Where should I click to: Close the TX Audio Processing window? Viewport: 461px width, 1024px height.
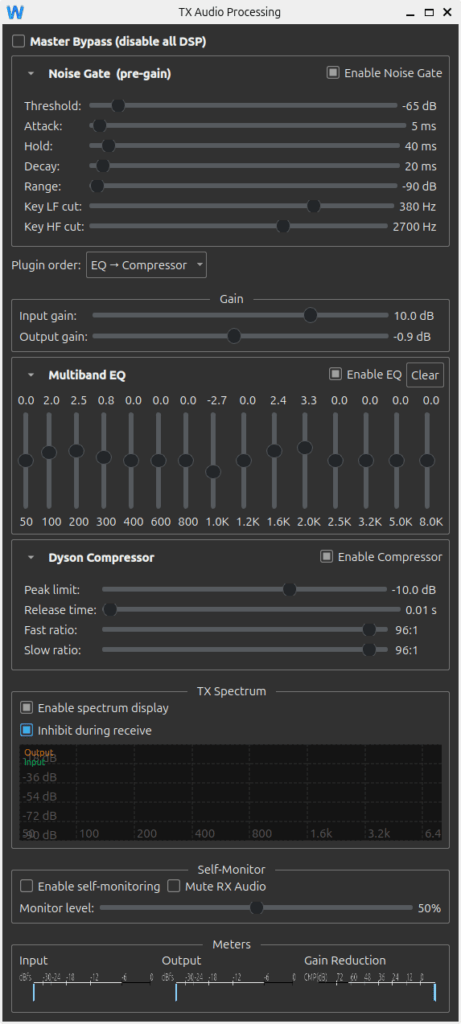[447, 12]
